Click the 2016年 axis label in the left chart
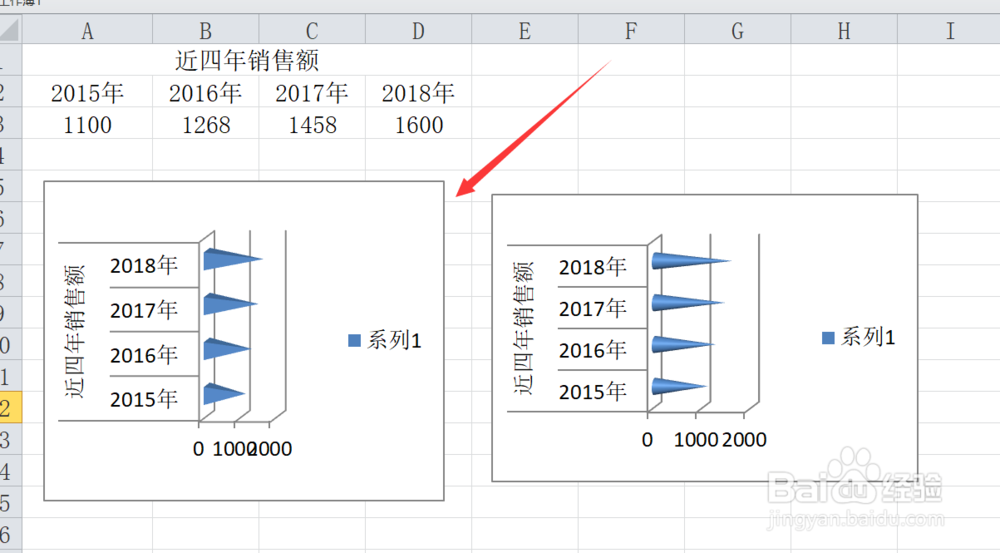The image size is (1000, 553). (143, 355)
